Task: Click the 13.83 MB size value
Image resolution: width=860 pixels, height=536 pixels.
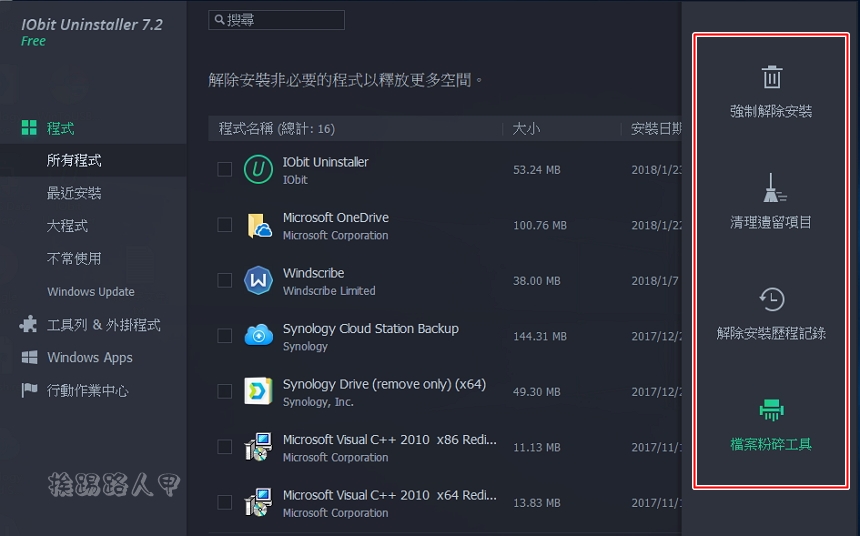Action: point(537,503)
